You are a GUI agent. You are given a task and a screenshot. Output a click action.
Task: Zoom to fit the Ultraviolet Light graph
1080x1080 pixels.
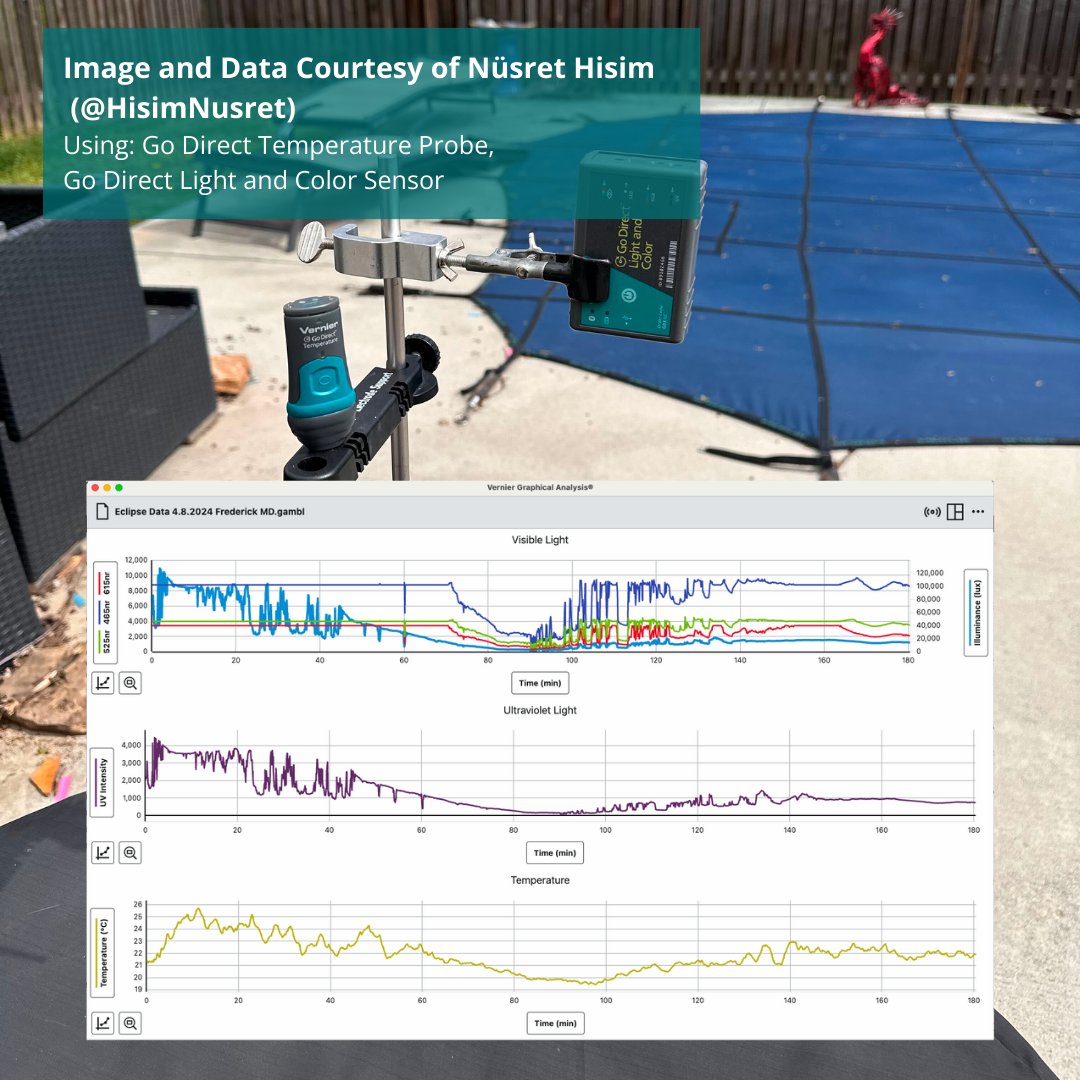click(x=128, y=852)
